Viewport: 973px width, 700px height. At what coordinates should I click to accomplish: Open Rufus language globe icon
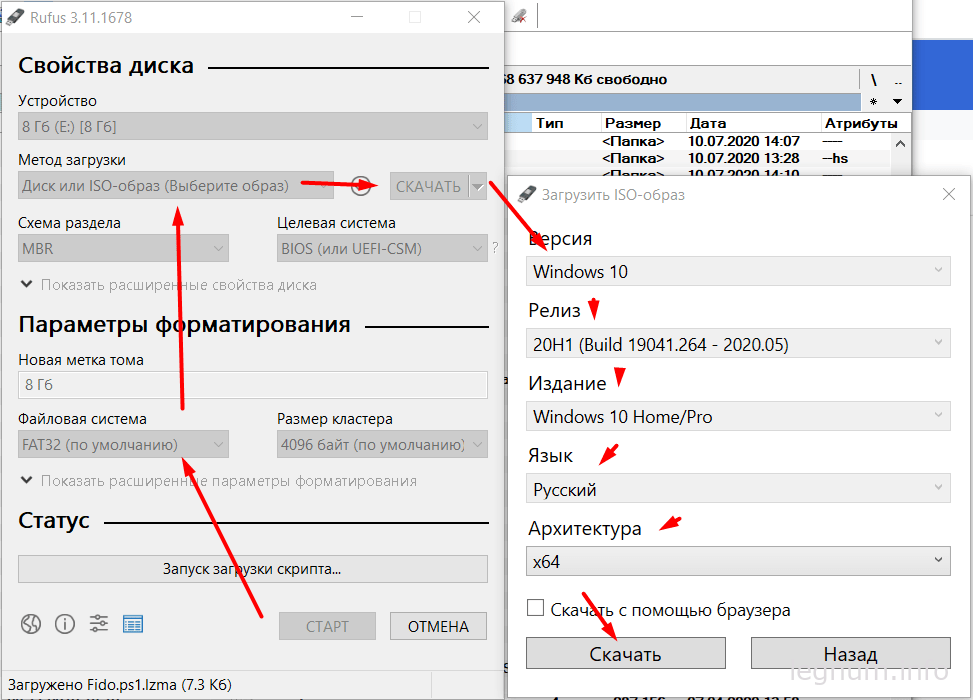click(31, 624)
